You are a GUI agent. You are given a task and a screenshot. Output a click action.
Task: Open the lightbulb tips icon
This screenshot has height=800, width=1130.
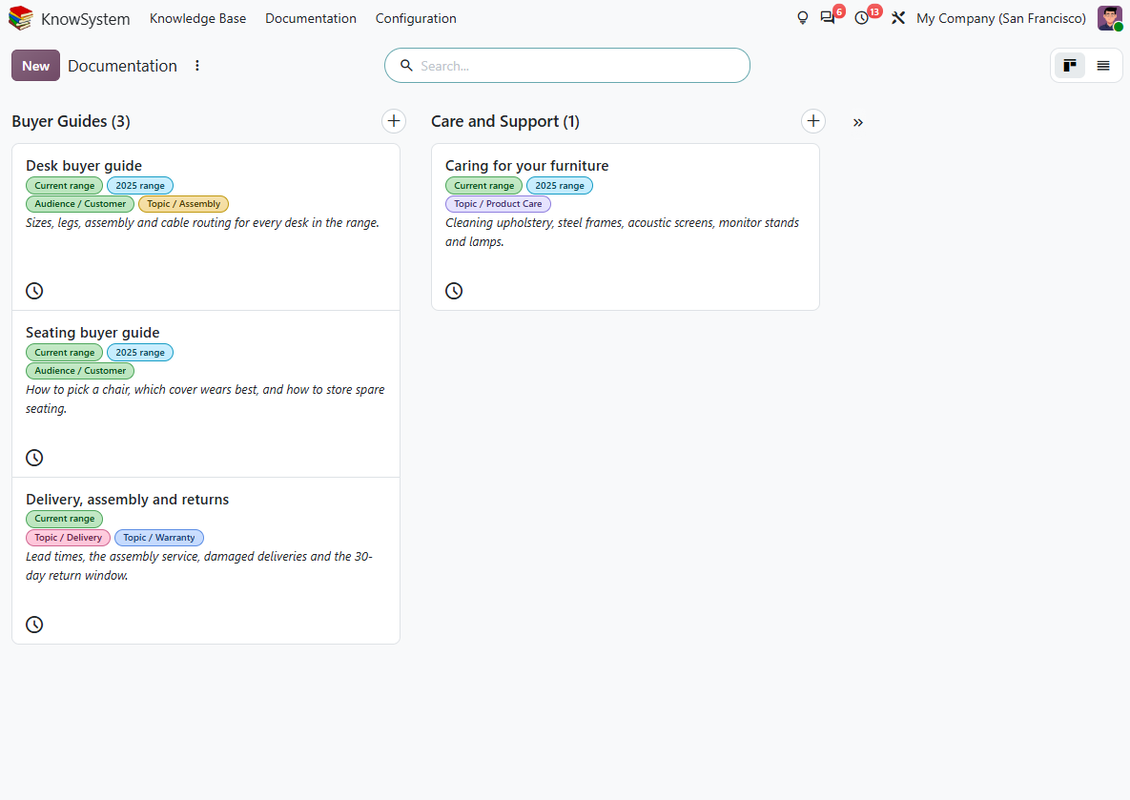click(x=802, y=18)
